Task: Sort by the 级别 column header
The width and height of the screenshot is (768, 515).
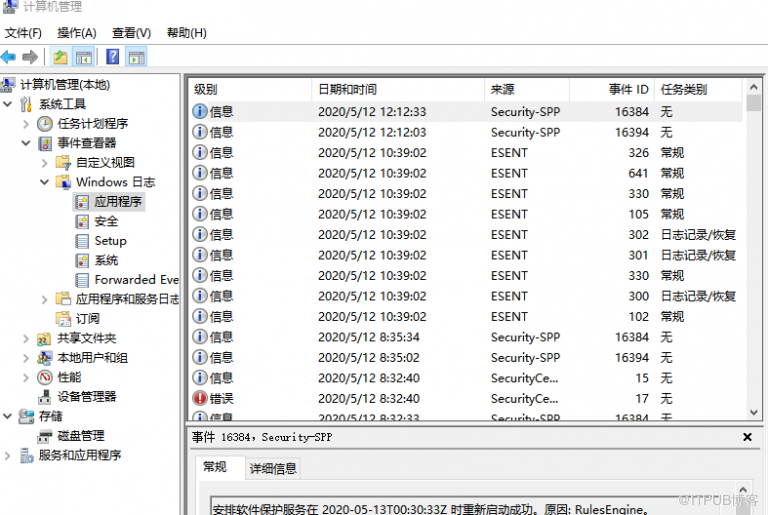Action: 250,90
